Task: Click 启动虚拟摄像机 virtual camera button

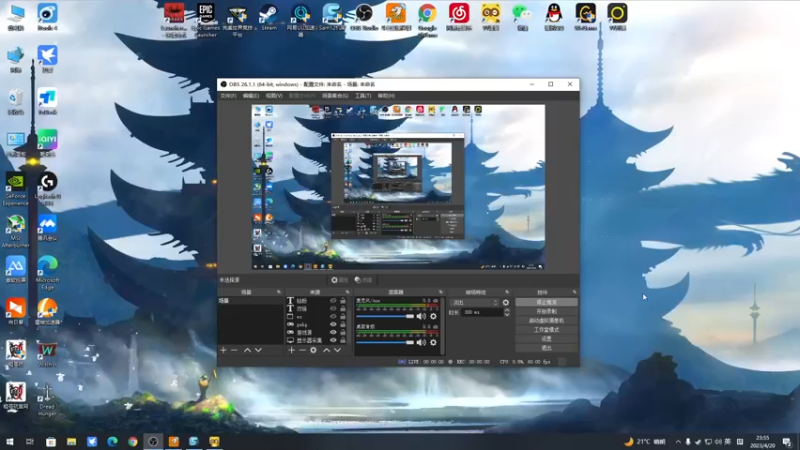Action: [x=546, y=320]
